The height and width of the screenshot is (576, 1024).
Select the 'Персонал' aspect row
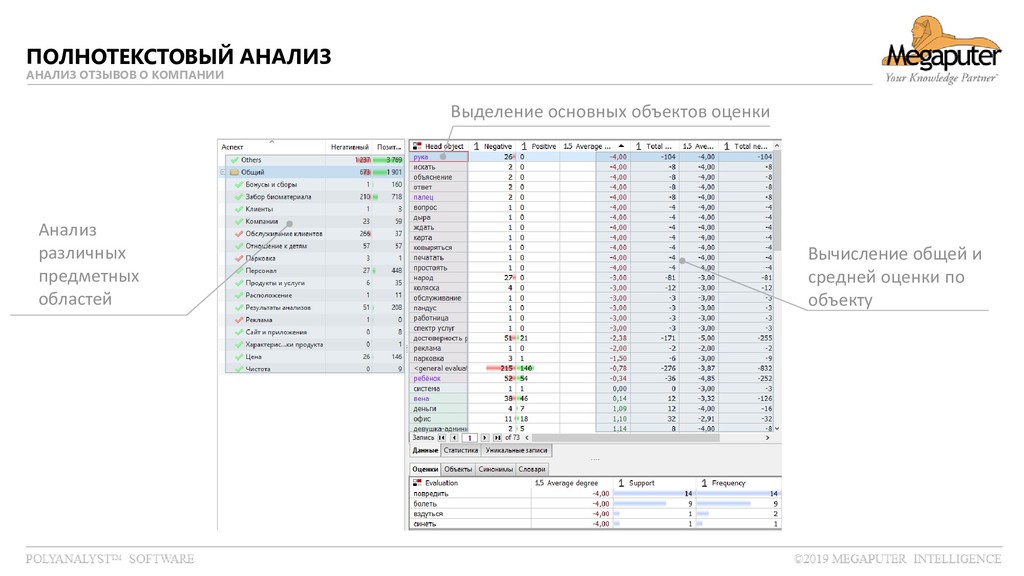315,270
